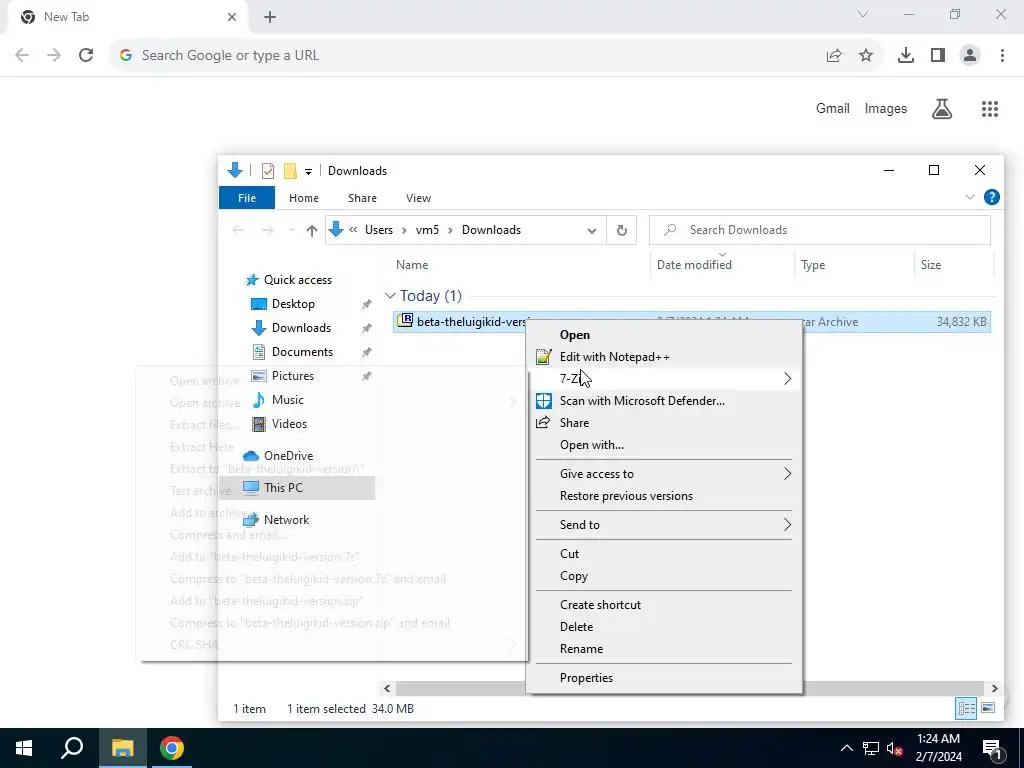Open recent locations dropdown arrow
This screenshot has height=768, width=1024.
(x=291, y=230)
